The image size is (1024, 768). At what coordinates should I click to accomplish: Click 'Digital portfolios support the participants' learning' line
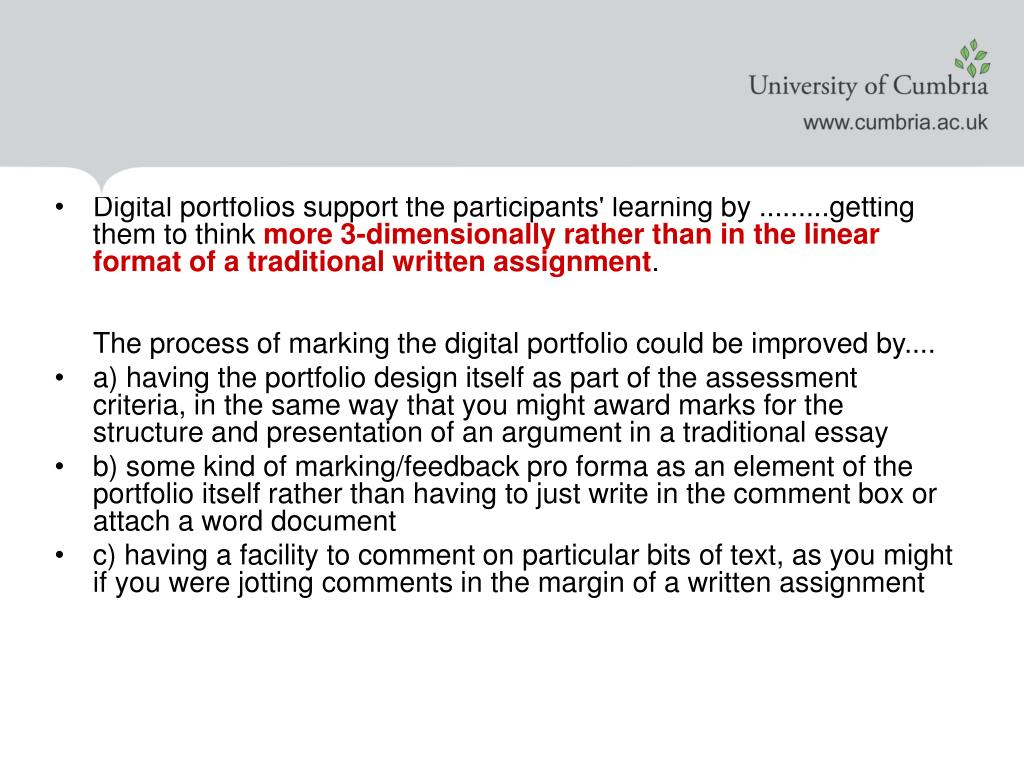[x=504, y=207]
